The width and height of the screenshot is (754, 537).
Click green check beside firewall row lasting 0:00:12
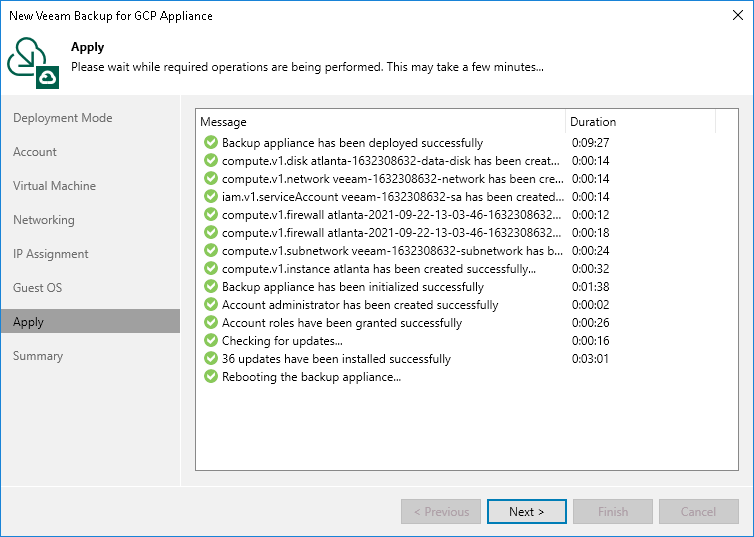coord(211,214)
